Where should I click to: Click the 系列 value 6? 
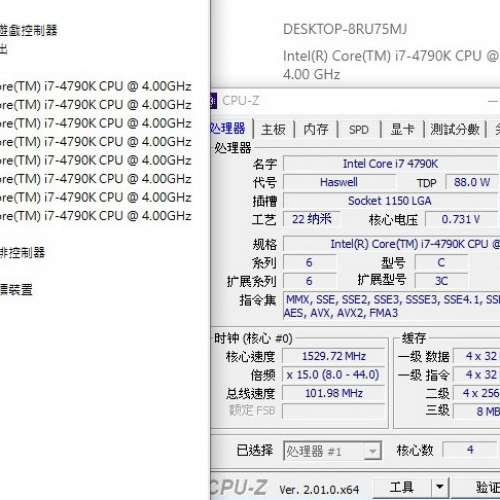309,263
